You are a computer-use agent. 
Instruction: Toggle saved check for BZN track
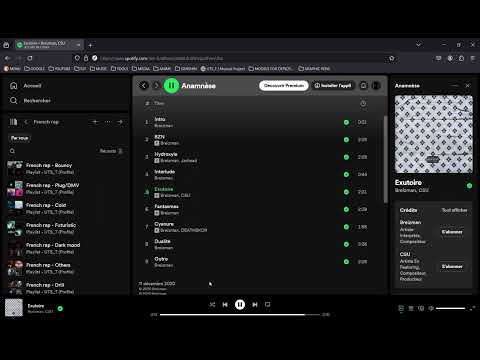tap(346, 140)
